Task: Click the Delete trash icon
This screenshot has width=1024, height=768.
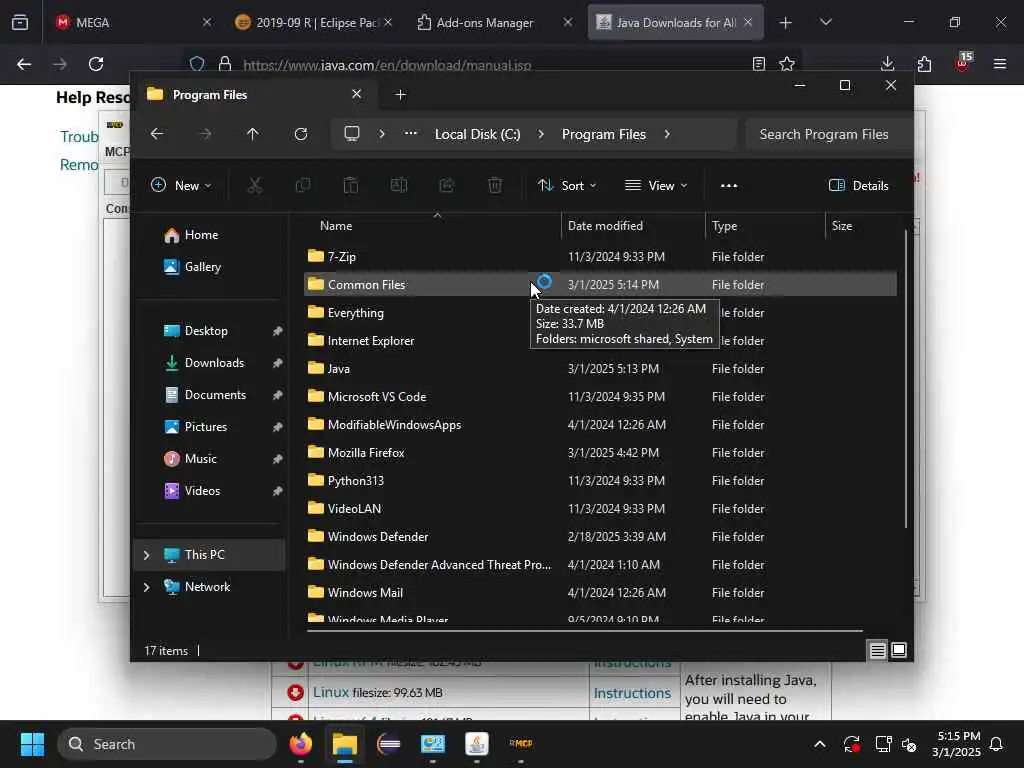Action: tap(495, 185)
